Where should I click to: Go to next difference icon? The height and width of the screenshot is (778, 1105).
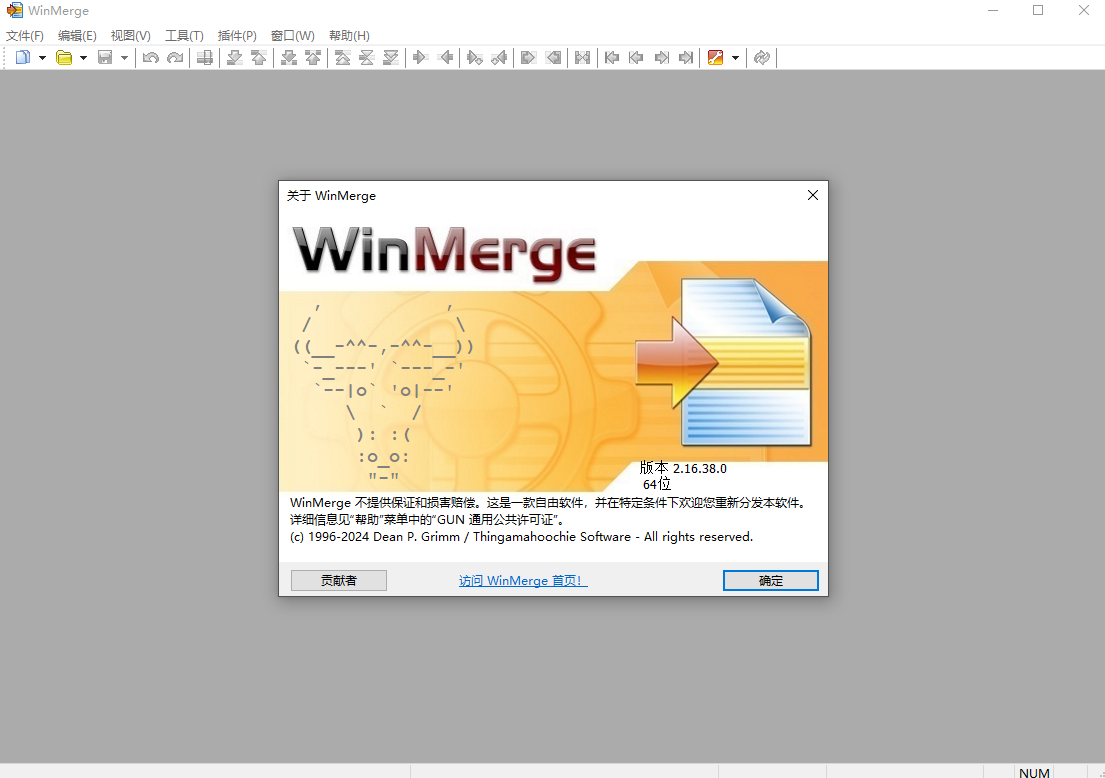(235, 58)
